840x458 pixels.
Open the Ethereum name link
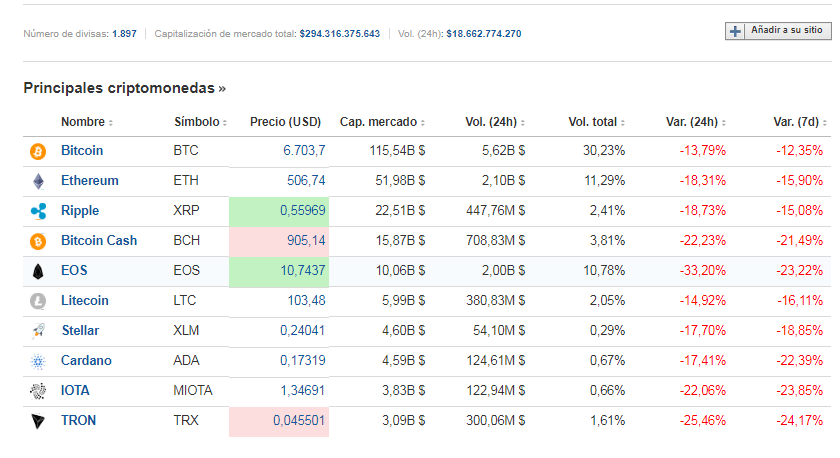(x=89, y=181)
